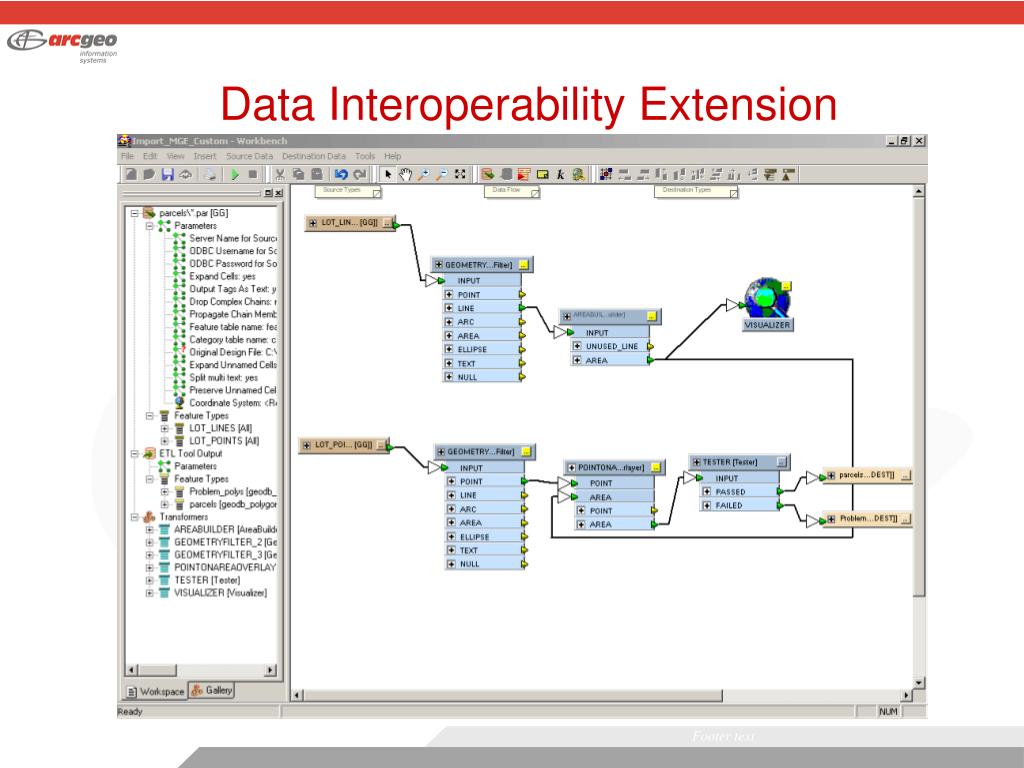The height and width of the screenshot is (768, 1024).
Task: Expand the LOT_POINTS [All] feature type
Action: pyautogui.click(x=165, y=441)
